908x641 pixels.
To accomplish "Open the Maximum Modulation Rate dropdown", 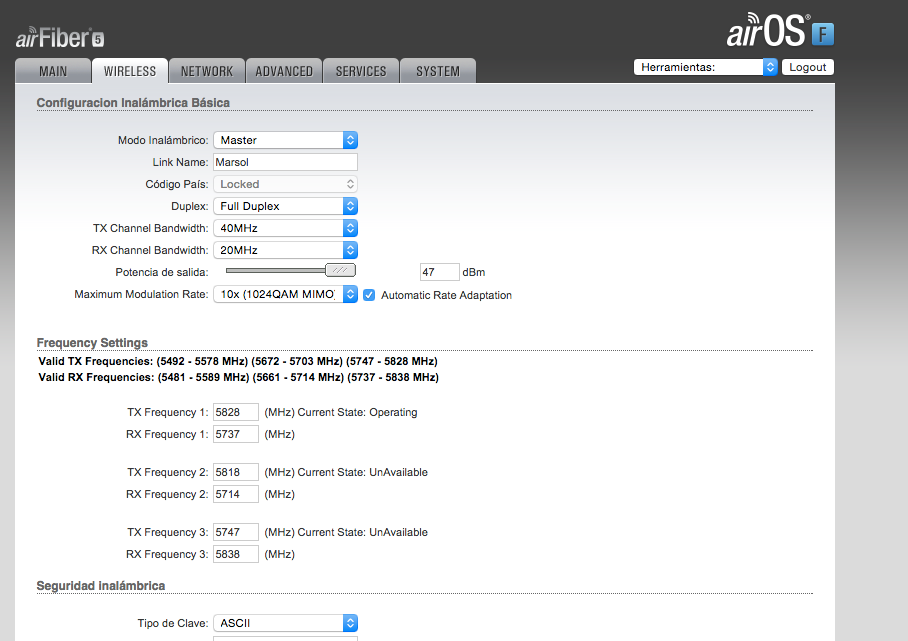I will [285, 294].
